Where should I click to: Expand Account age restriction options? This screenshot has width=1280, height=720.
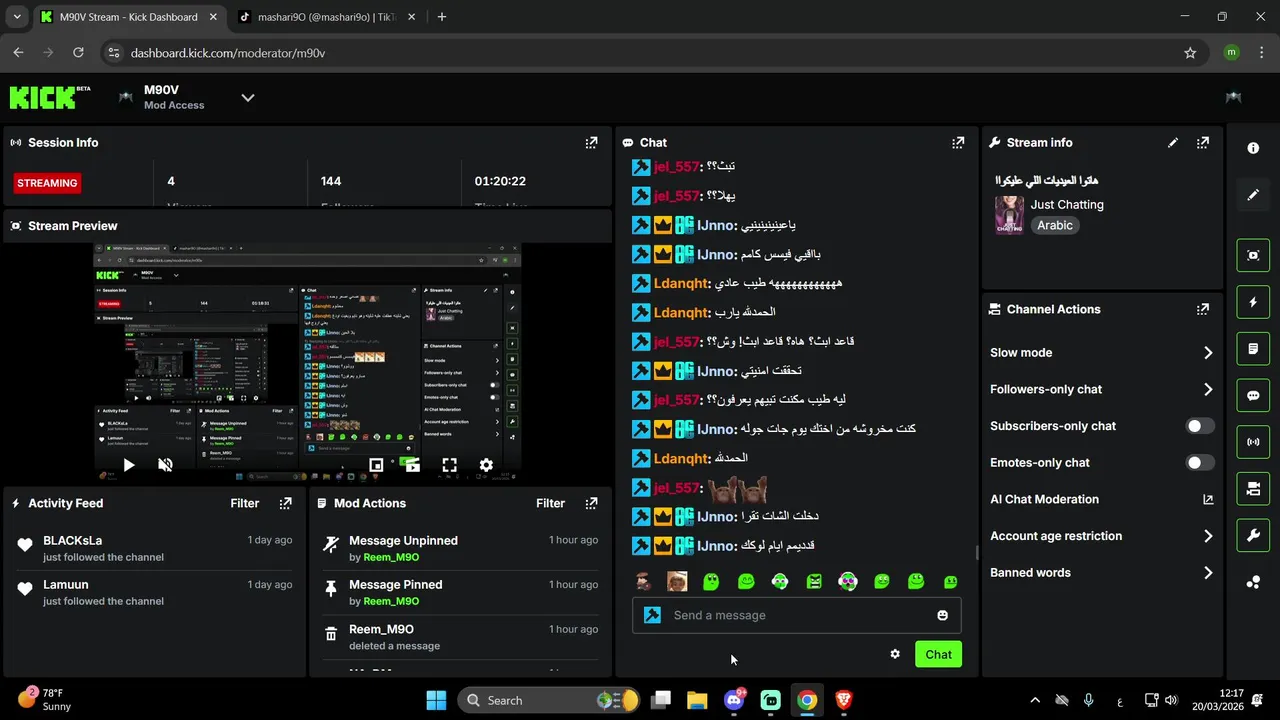coord(1208,536)
